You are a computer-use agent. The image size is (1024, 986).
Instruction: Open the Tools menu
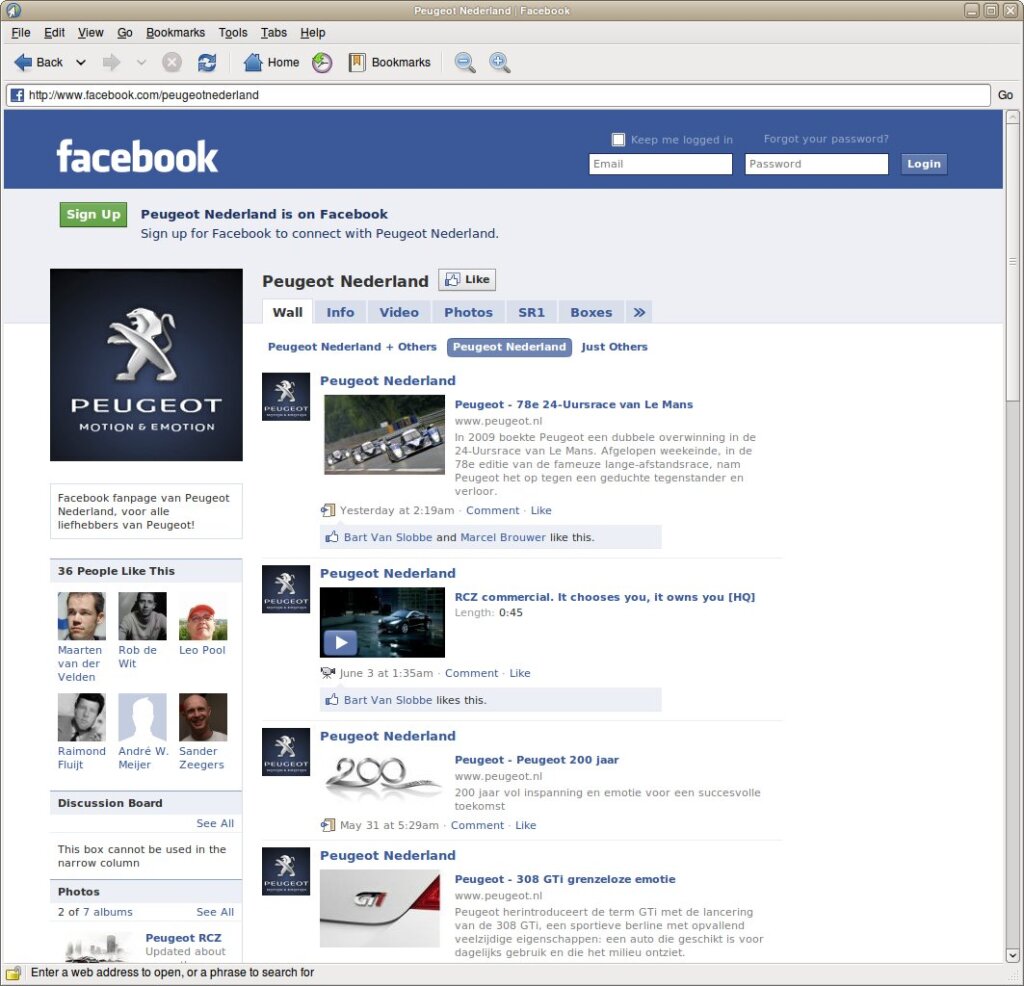[x=233, y=33]
